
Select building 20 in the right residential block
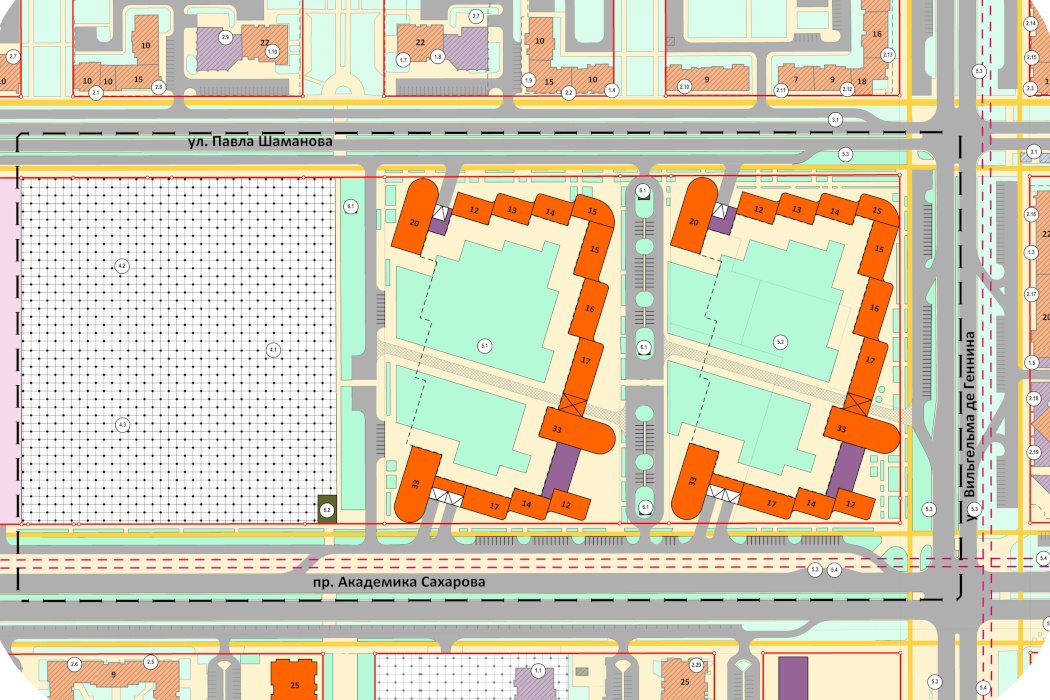[x=694, y=216]
